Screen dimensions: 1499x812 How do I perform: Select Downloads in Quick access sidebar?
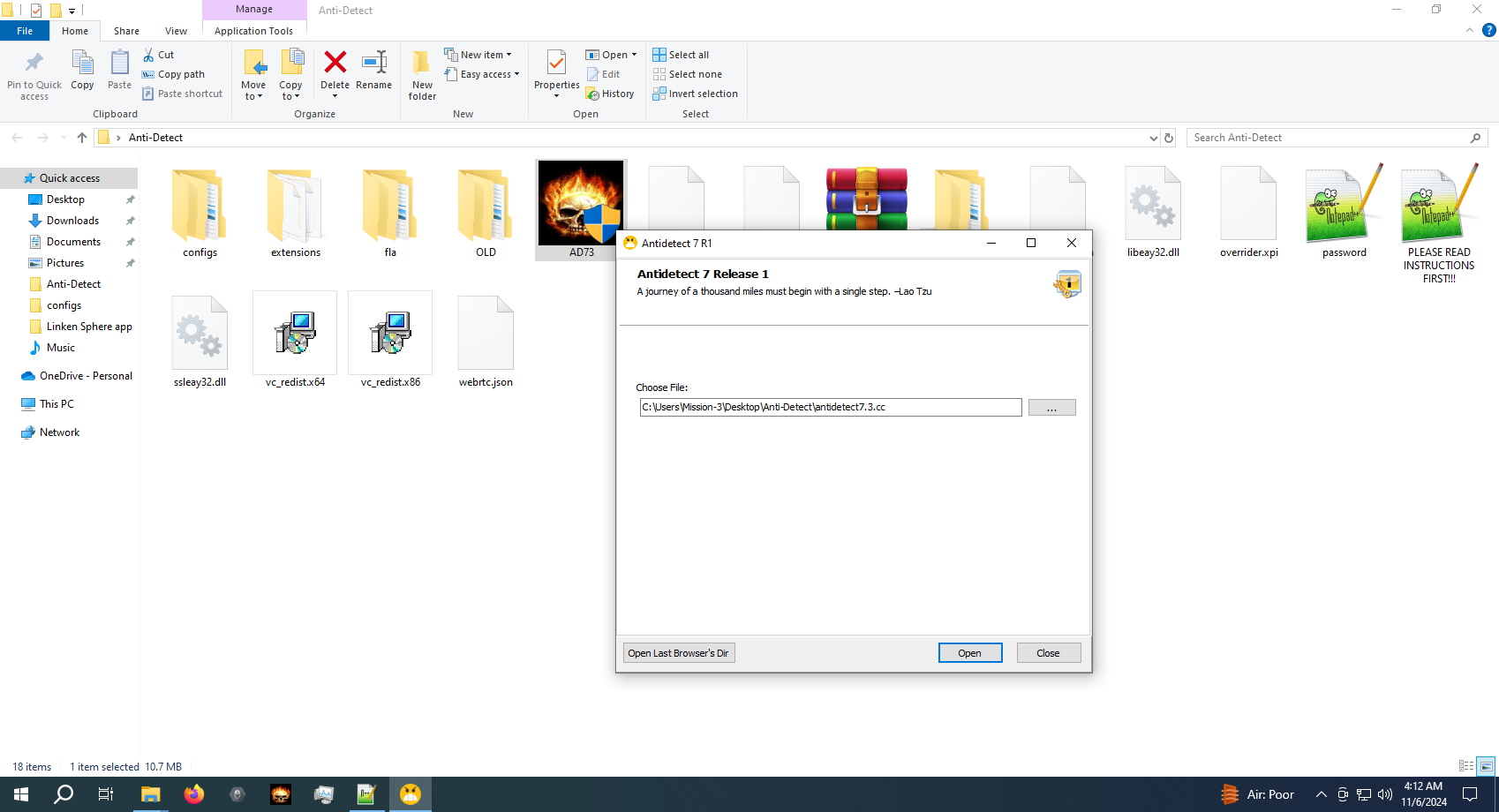(x=72, y=221)
